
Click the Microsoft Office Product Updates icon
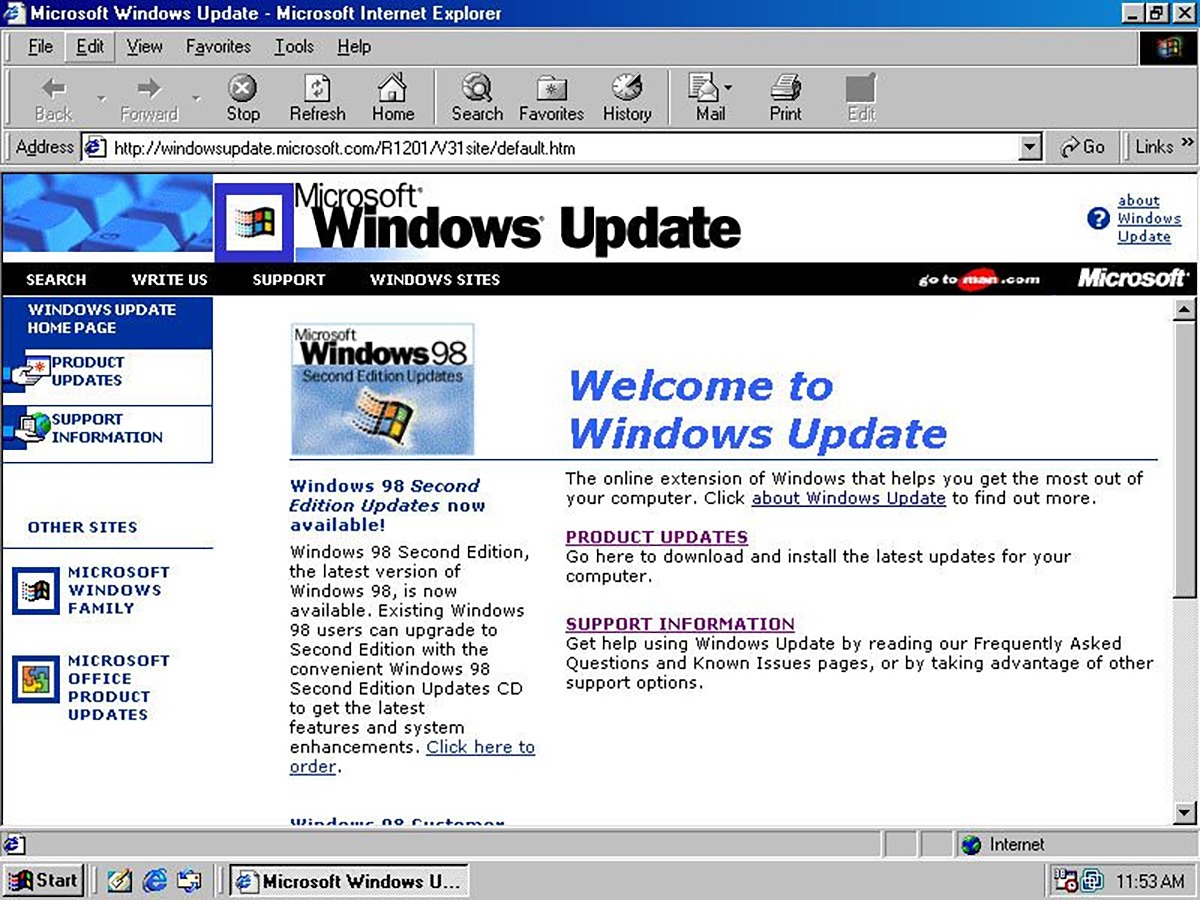[37, 681]
